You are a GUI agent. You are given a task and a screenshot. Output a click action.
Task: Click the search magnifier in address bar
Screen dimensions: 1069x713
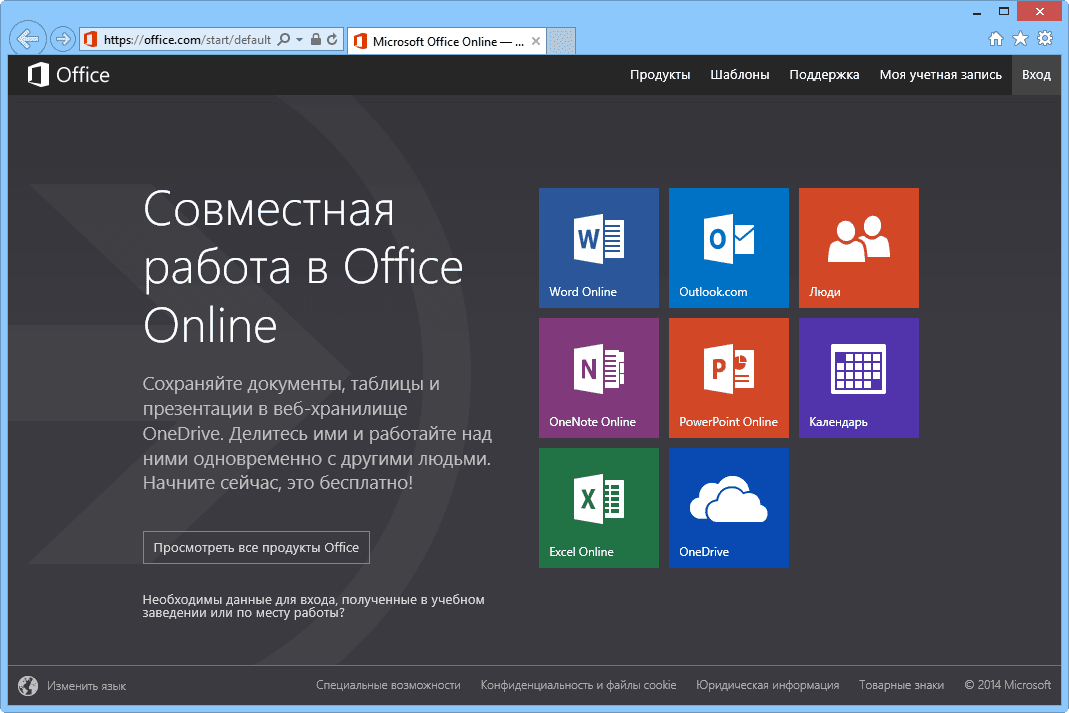(x=284, y=40)
